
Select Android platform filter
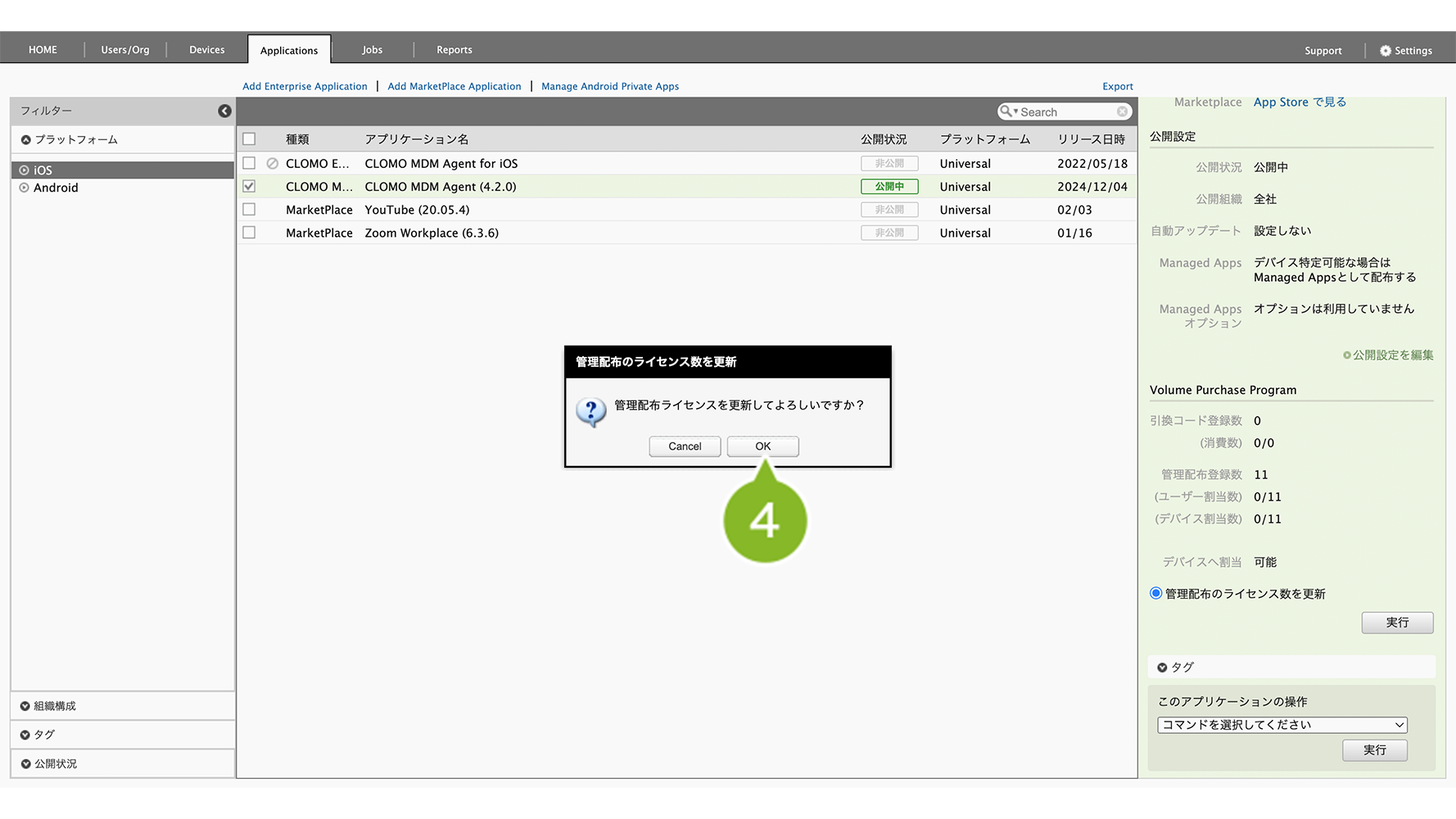pos(56,188)
